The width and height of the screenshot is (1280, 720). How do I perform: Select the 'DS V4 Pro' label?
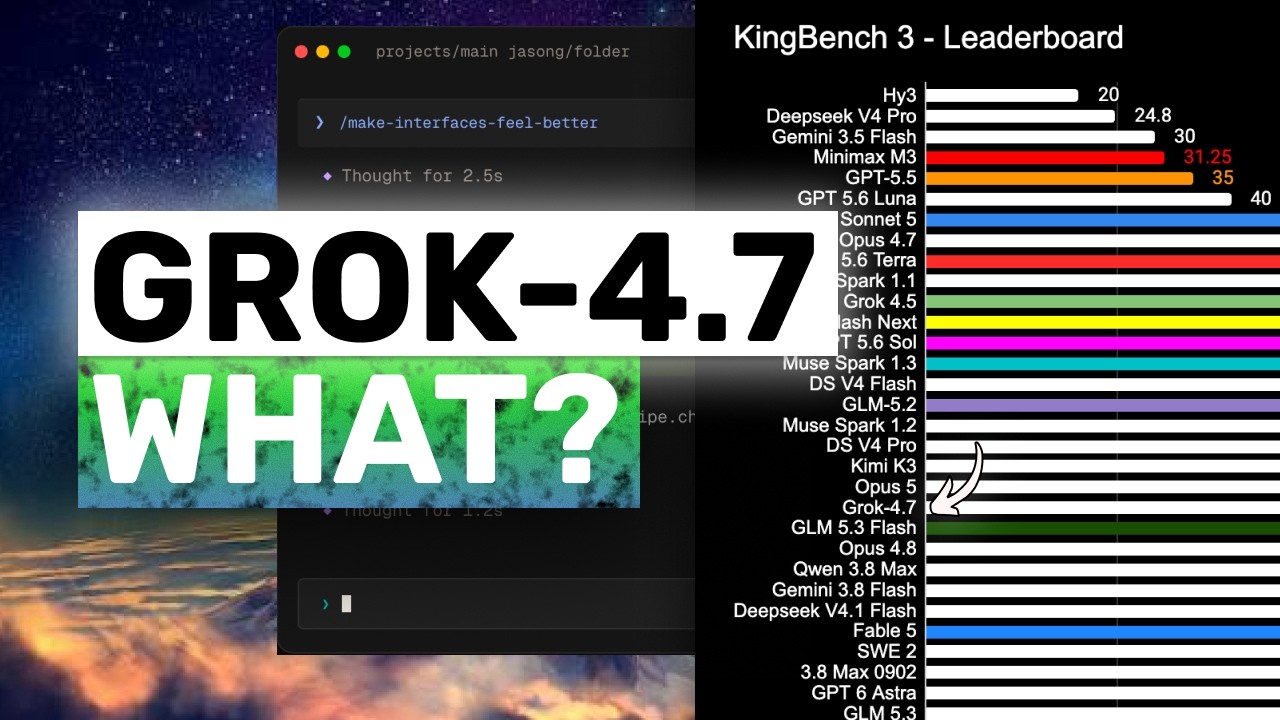coord(871,445)
